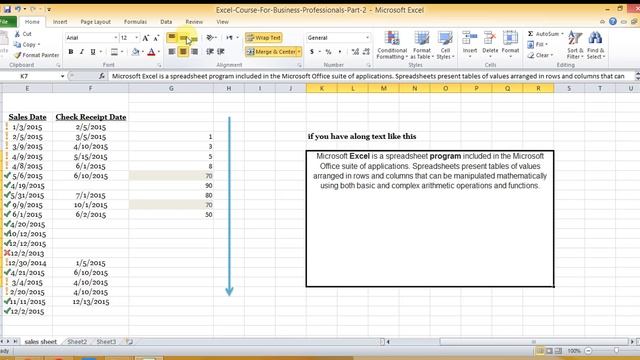Image resolution: width=640 pixels, height=360 pixels.
Task: Open the Sheet3 worksheet tab
Action: [x=106, y=342]
